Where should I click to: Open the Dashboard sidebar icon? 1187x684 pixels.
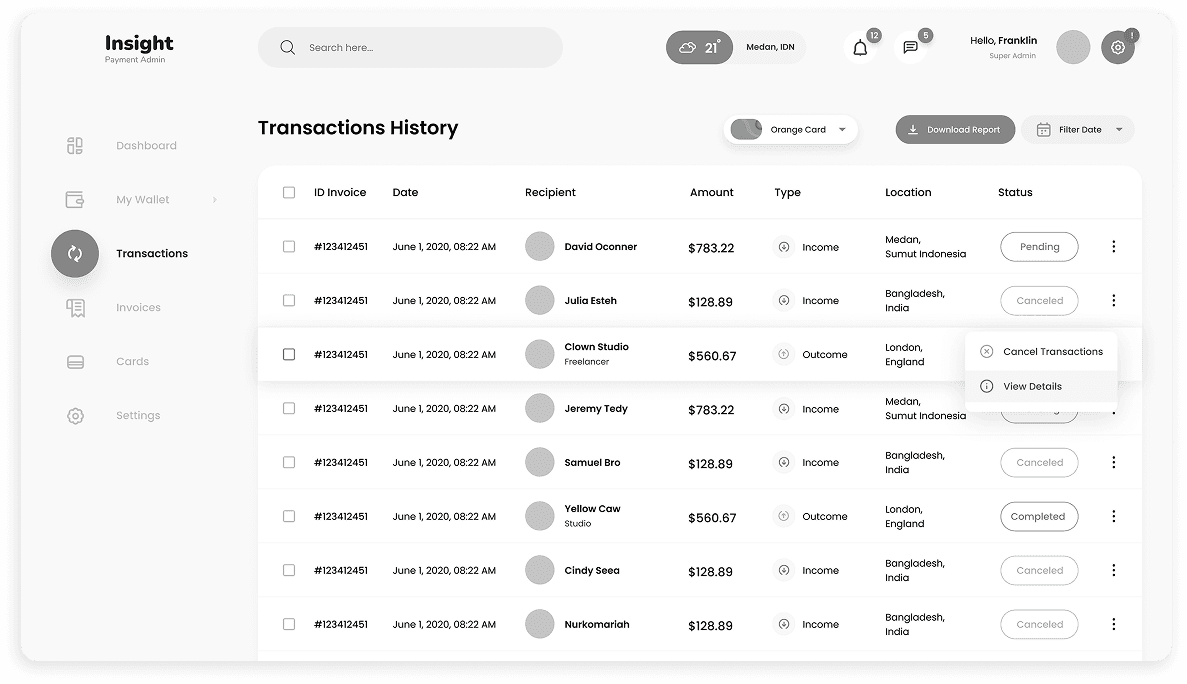(x=75, y=145)
